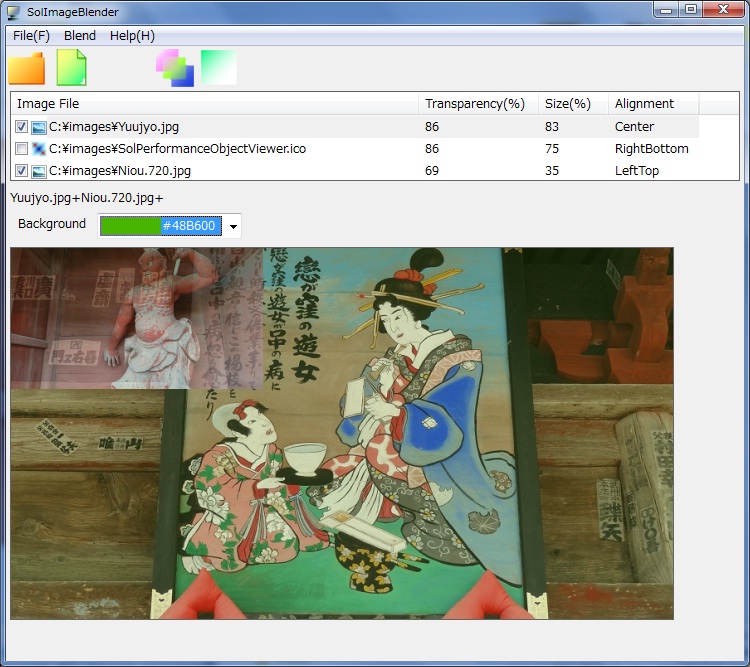Click the Background label
The width and height of the screenshot is (750, 667).
(x=52, y=224)
